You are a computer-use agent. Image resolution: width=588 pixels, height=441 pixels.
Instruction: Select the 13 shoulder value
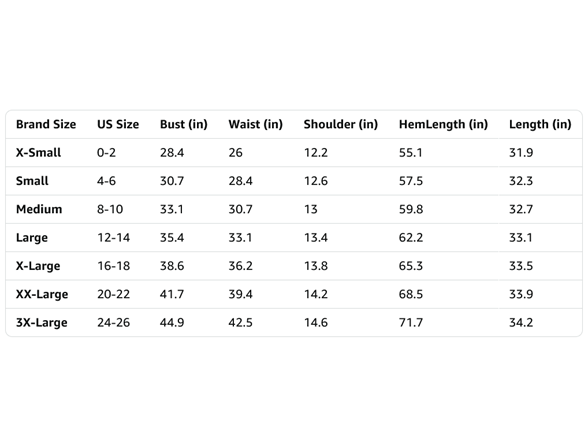coord(310,209)
